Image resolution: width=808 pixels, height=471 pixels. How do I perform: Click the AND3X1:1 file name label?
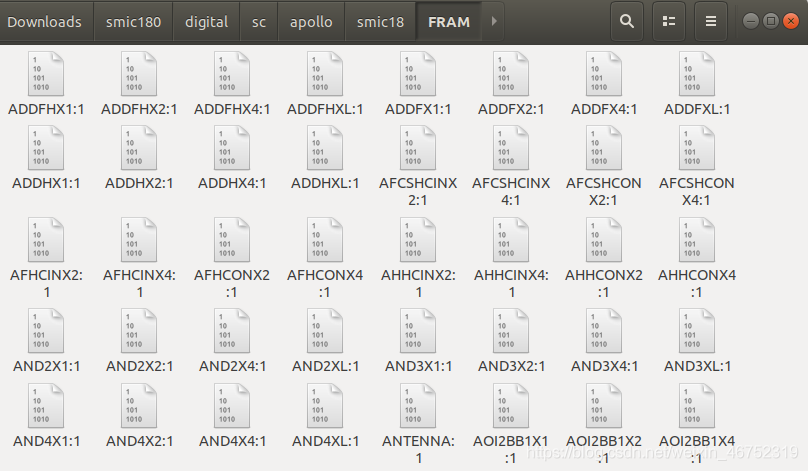418,366
